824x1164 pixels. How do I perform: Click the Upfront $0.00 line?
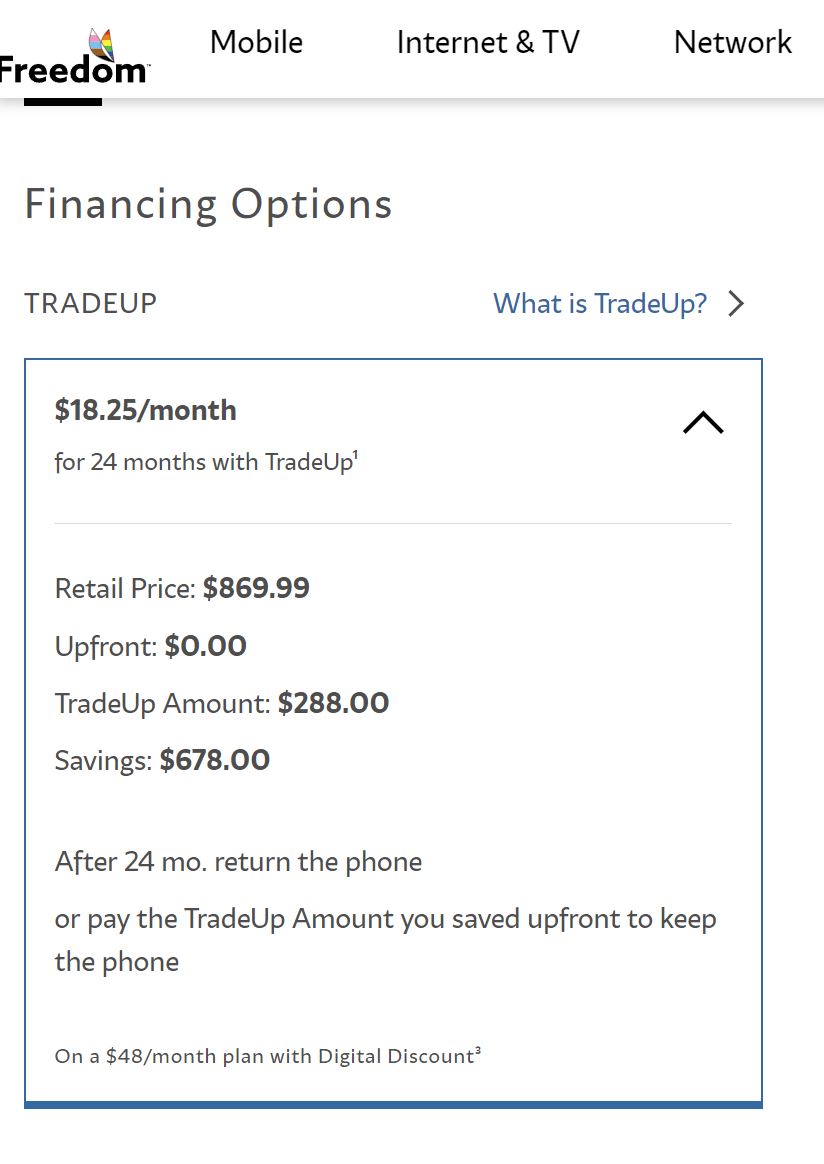coord(151,646)
